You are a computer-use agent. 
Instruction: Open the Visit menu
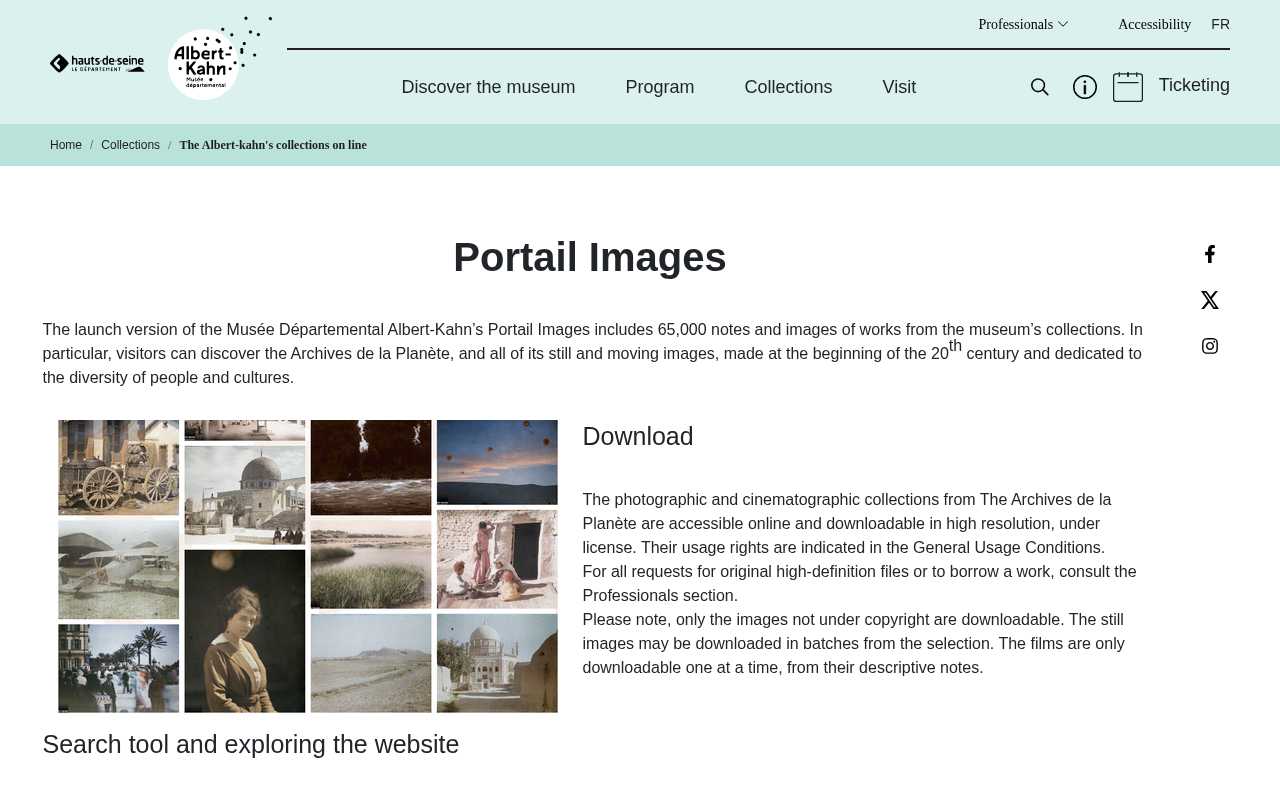point(898,87)
